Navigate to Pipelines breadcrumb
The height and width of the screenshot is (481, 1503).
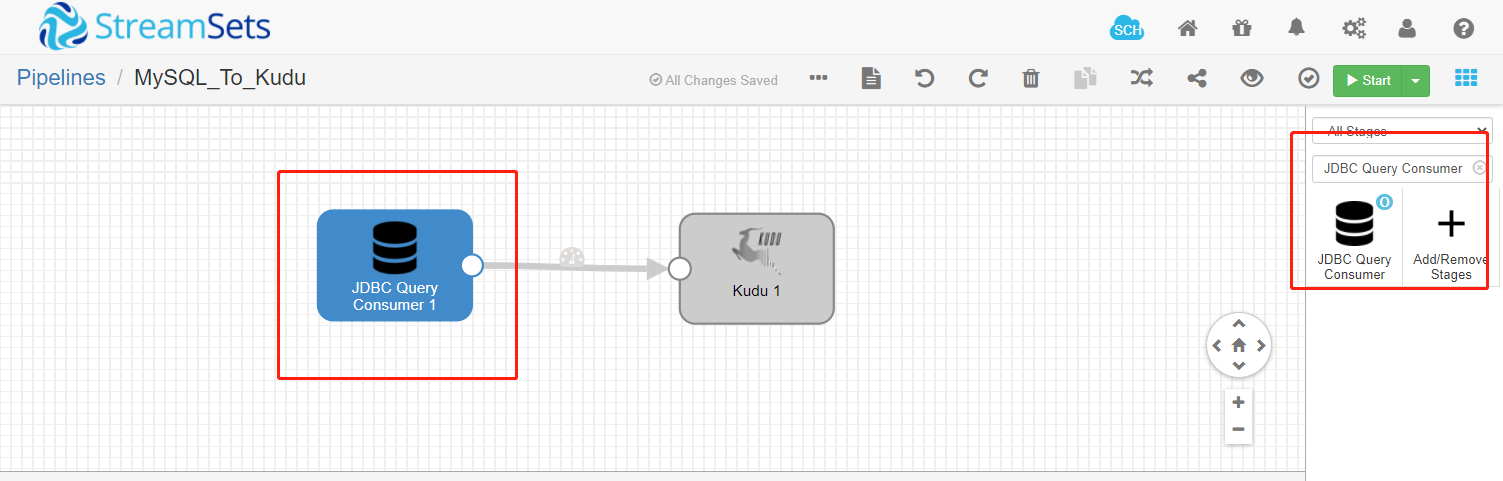pos(61,78)
